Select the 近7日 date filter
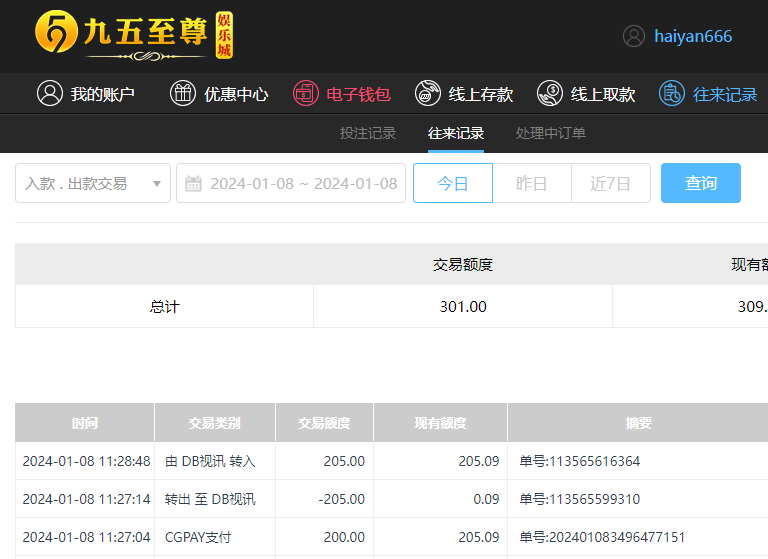768x559 pixels. 611,183
